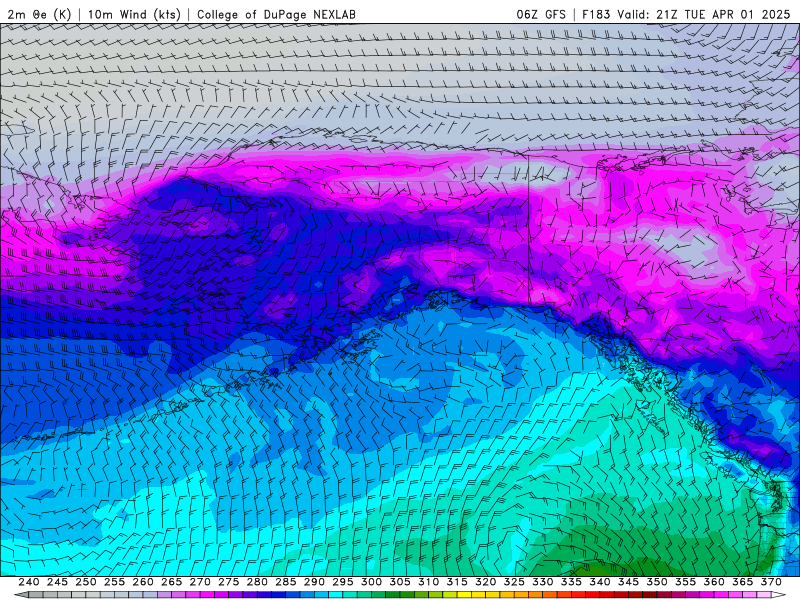Click the 365 value on the color scale
The width and height of the screenshot is (800, 600).
(743, 582)
